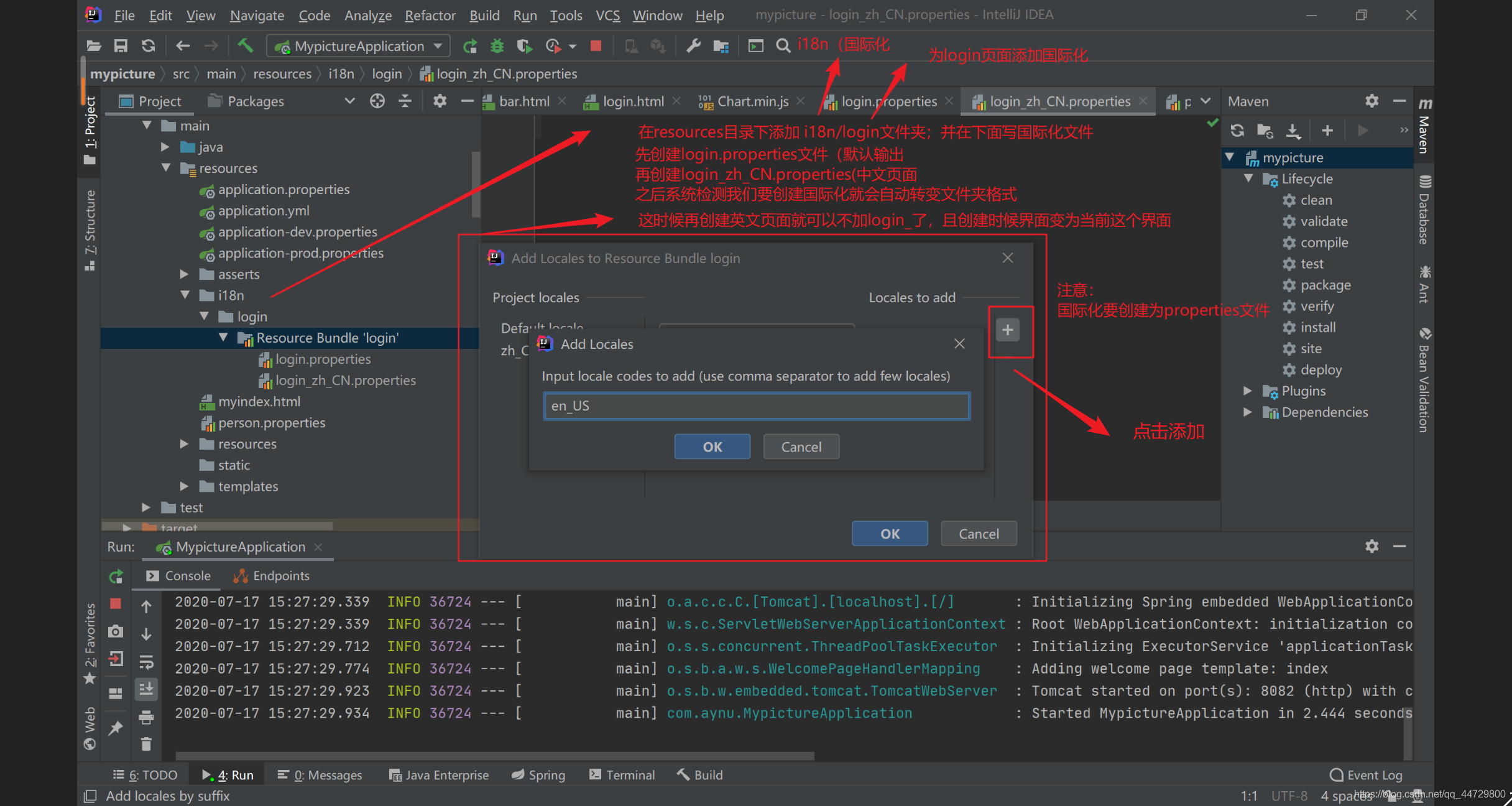This screenshot has width=1512, height=806.
Task: Collapse the Resource Bundle 'login' node
Action: (224, 338)
